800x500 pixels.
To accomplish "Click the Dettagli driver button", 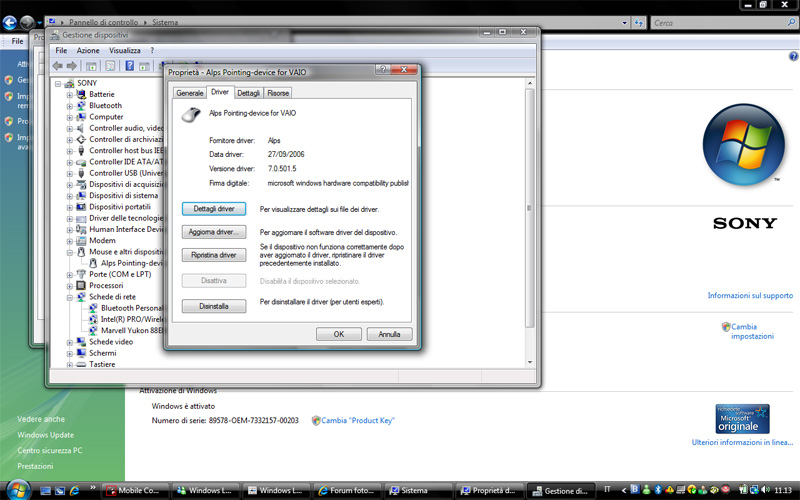I will click(x=214, y=209).
